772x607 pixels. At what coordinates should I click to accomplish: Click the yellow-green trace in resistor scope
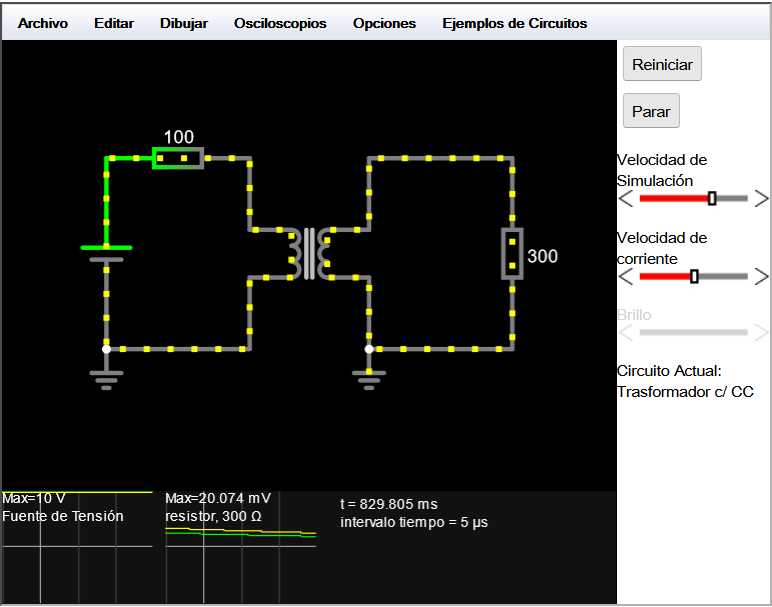(240, 530)
